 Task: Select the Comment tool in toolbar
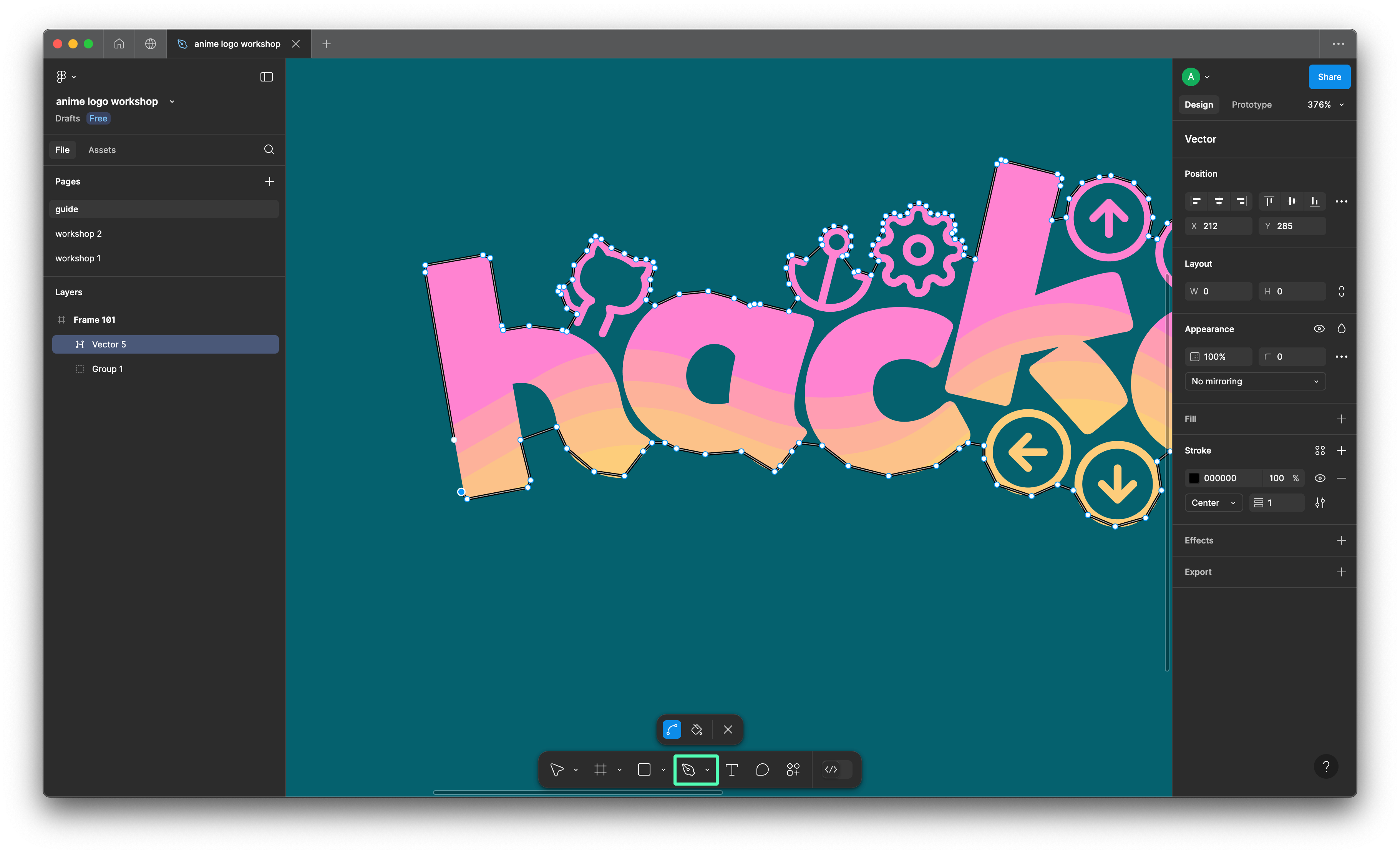762,769
